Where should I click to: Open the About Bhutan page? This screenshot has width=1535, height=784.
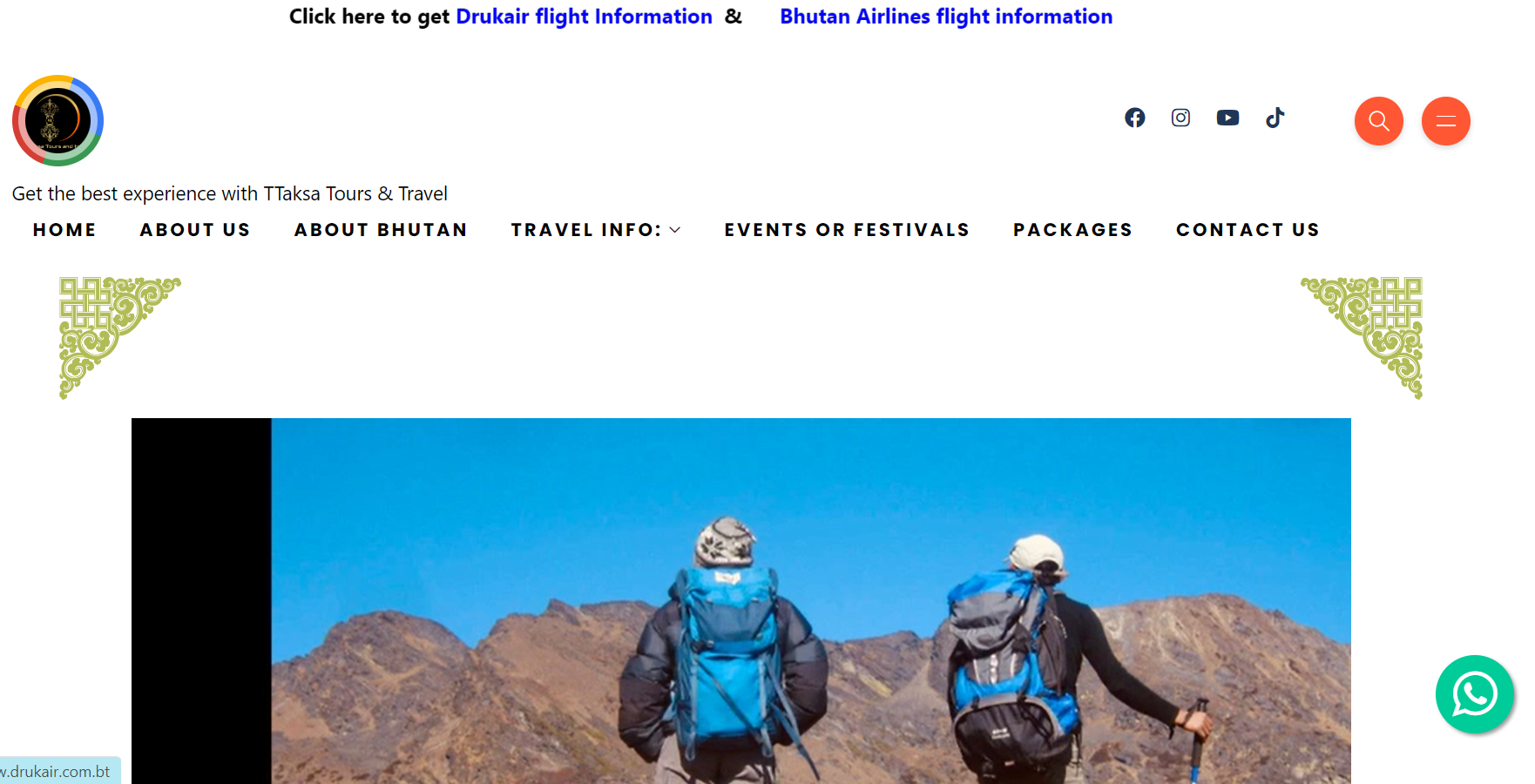click(x=381, y=230)
